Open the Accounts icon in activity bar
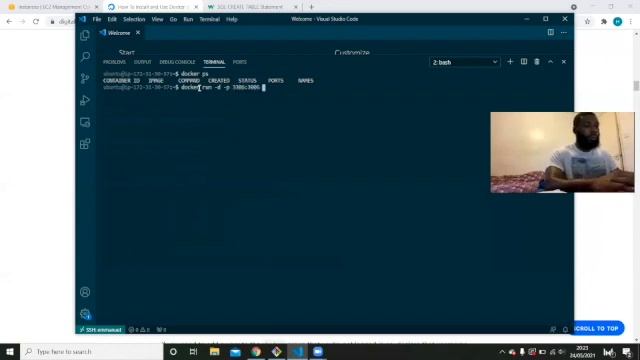The height and width of the screenshot is (360, 640). click(x=85, y=292)
